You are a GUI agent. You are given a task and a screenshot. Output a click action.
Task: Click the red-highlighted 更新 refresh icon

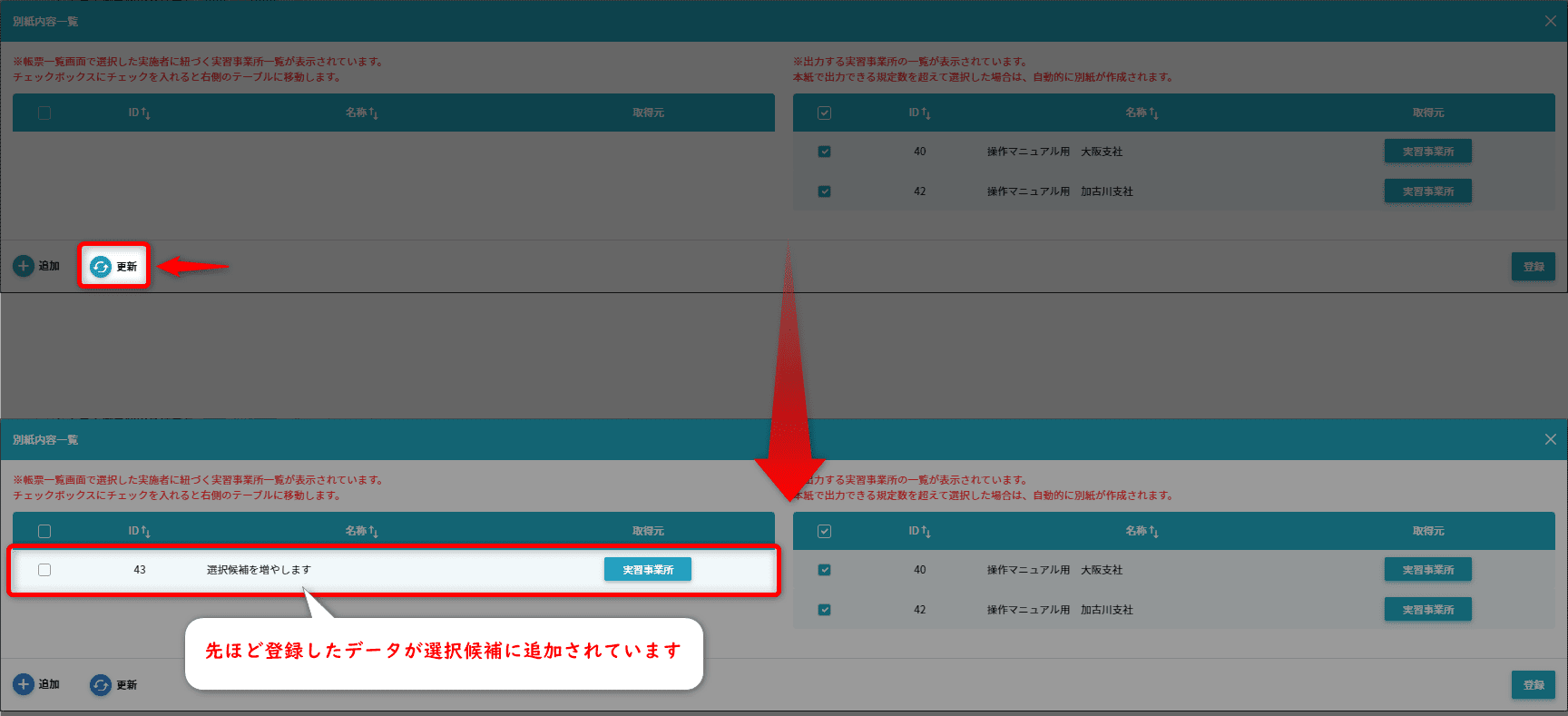(x=101, y=267)
